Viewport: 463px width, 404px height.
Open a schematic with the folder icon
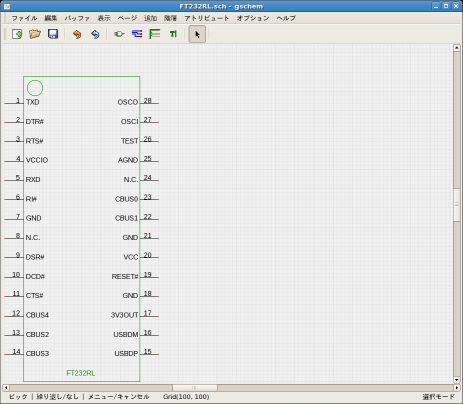coord(35,34)
